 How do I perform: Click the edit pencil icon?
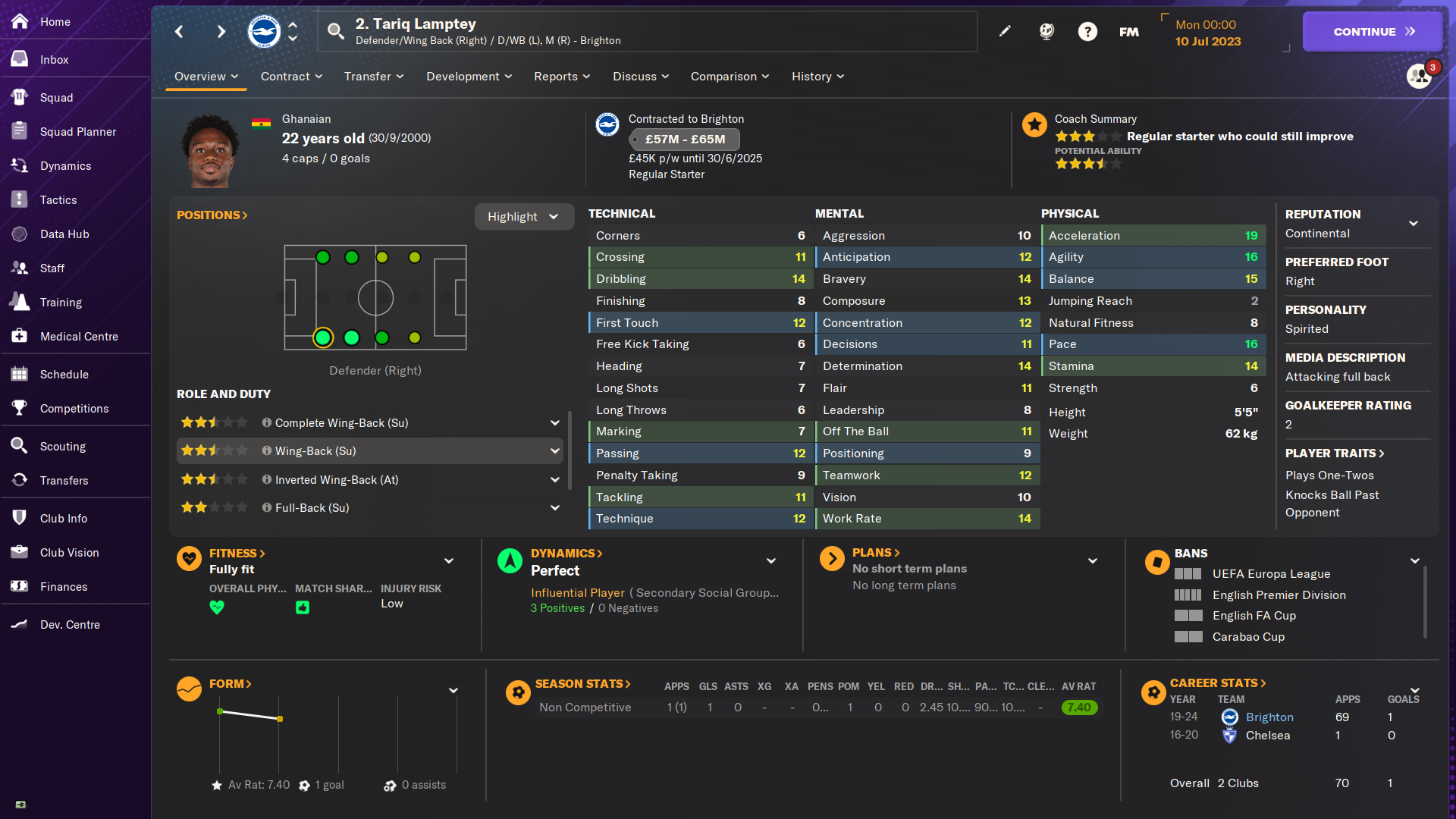pyautogui.click(x=1005, y=31)
